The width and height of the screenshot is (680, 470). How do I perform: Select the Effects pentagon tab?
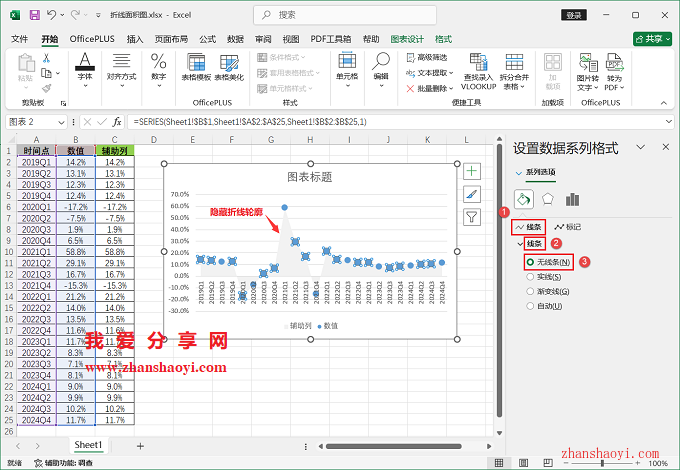click(548, 199)
